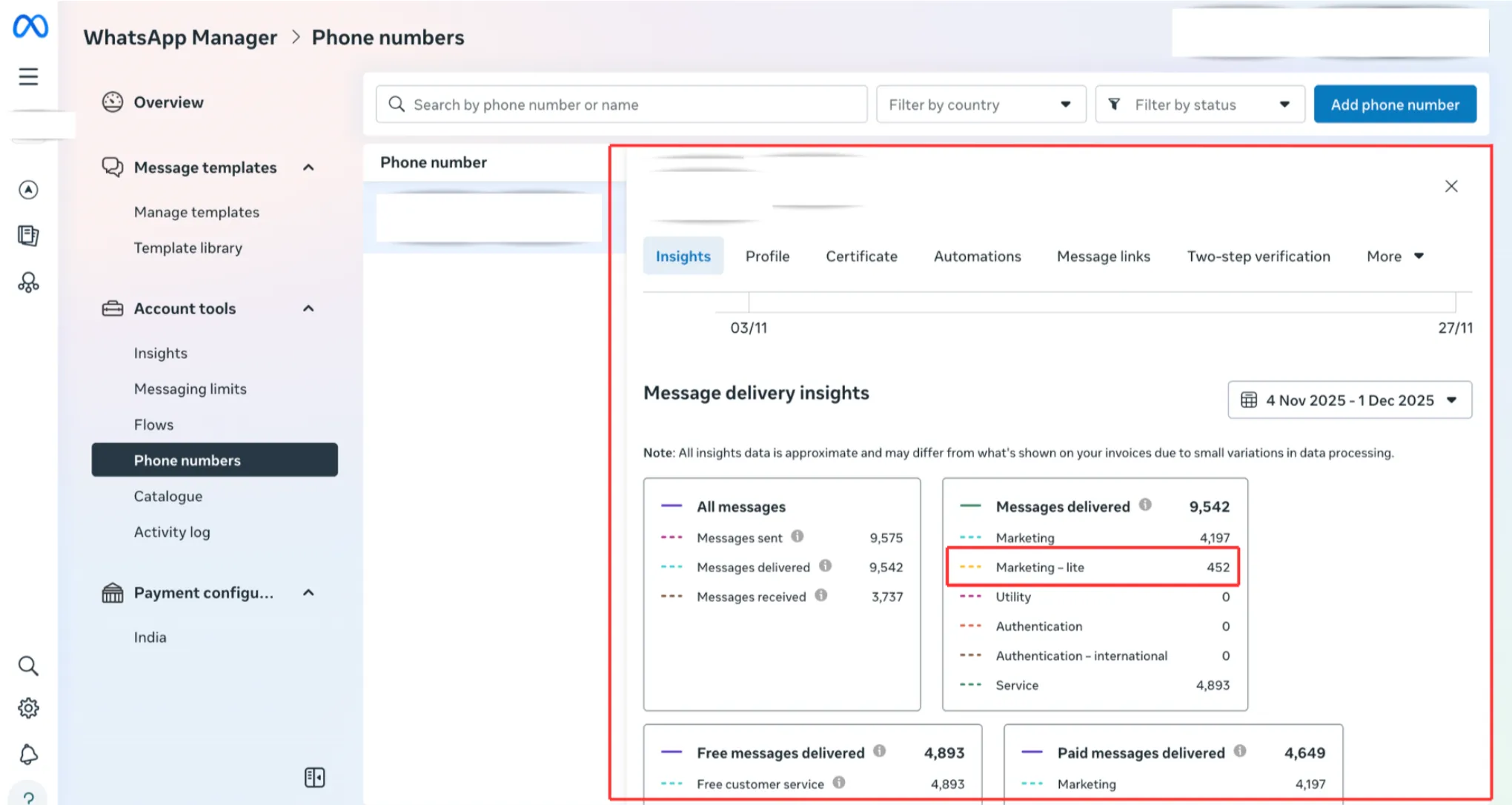This screenshot has width=1512, height=805.
Task: Open Messaging limits in Account tools
Action: pyautogui.click(x=190, y=389)
